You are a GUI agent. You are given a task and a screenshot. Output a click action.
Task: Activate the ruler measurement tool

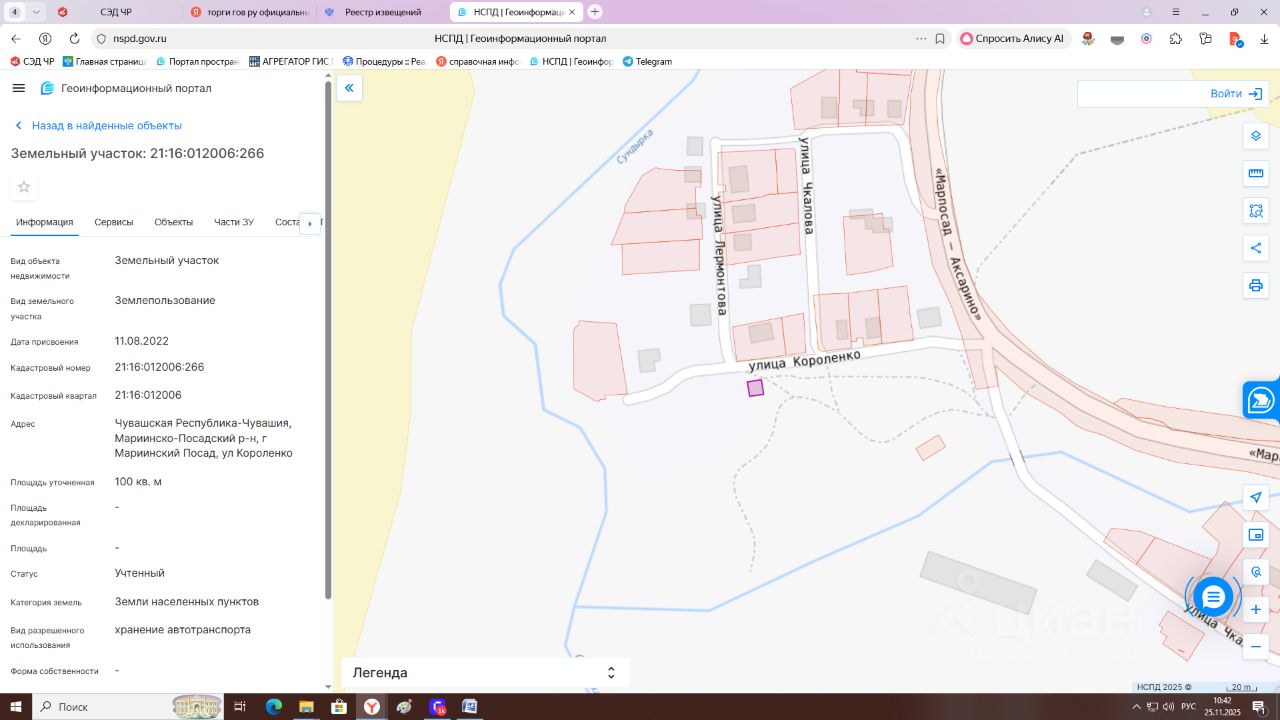coord(1256,173)
